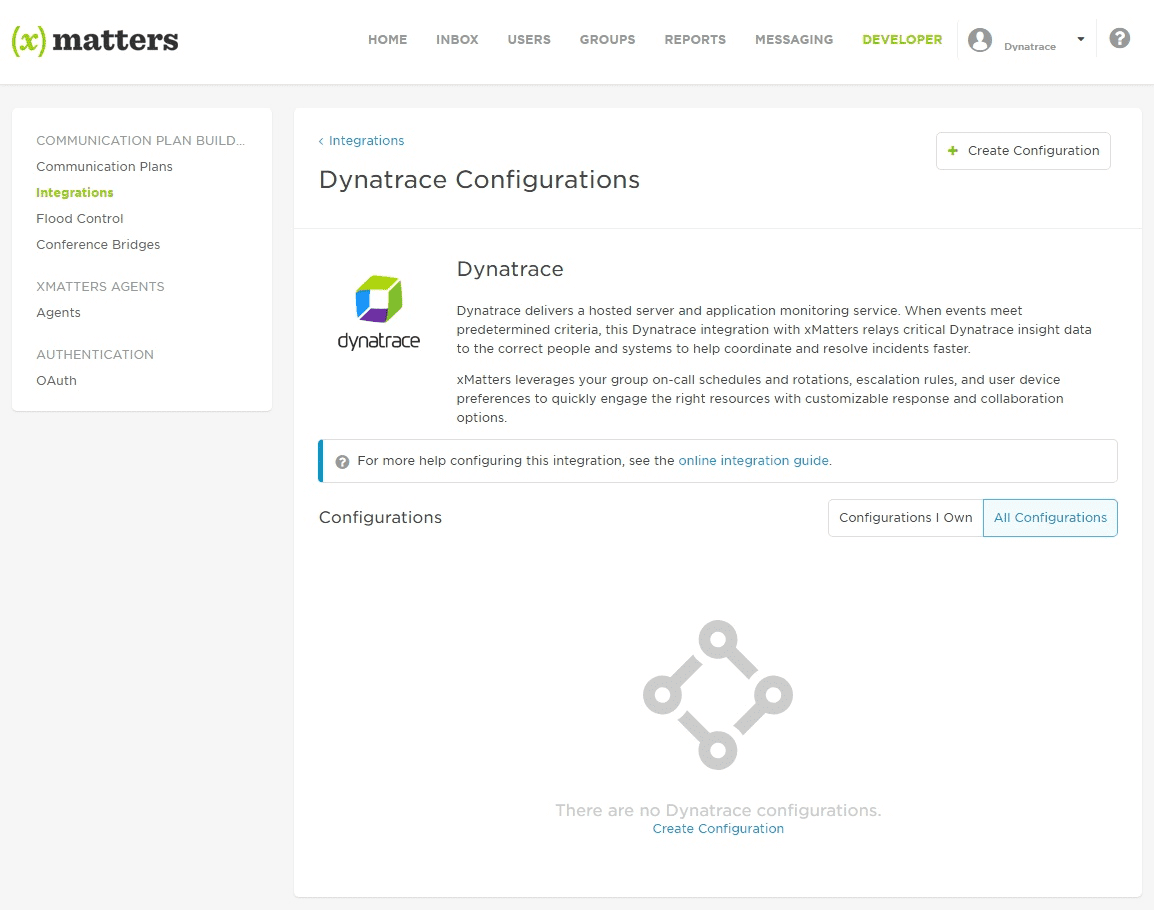The image size is (1154, 910).
Task: Click the integrations graphic in the empty state
Action: pyautogui.click(x=717, y=694)
